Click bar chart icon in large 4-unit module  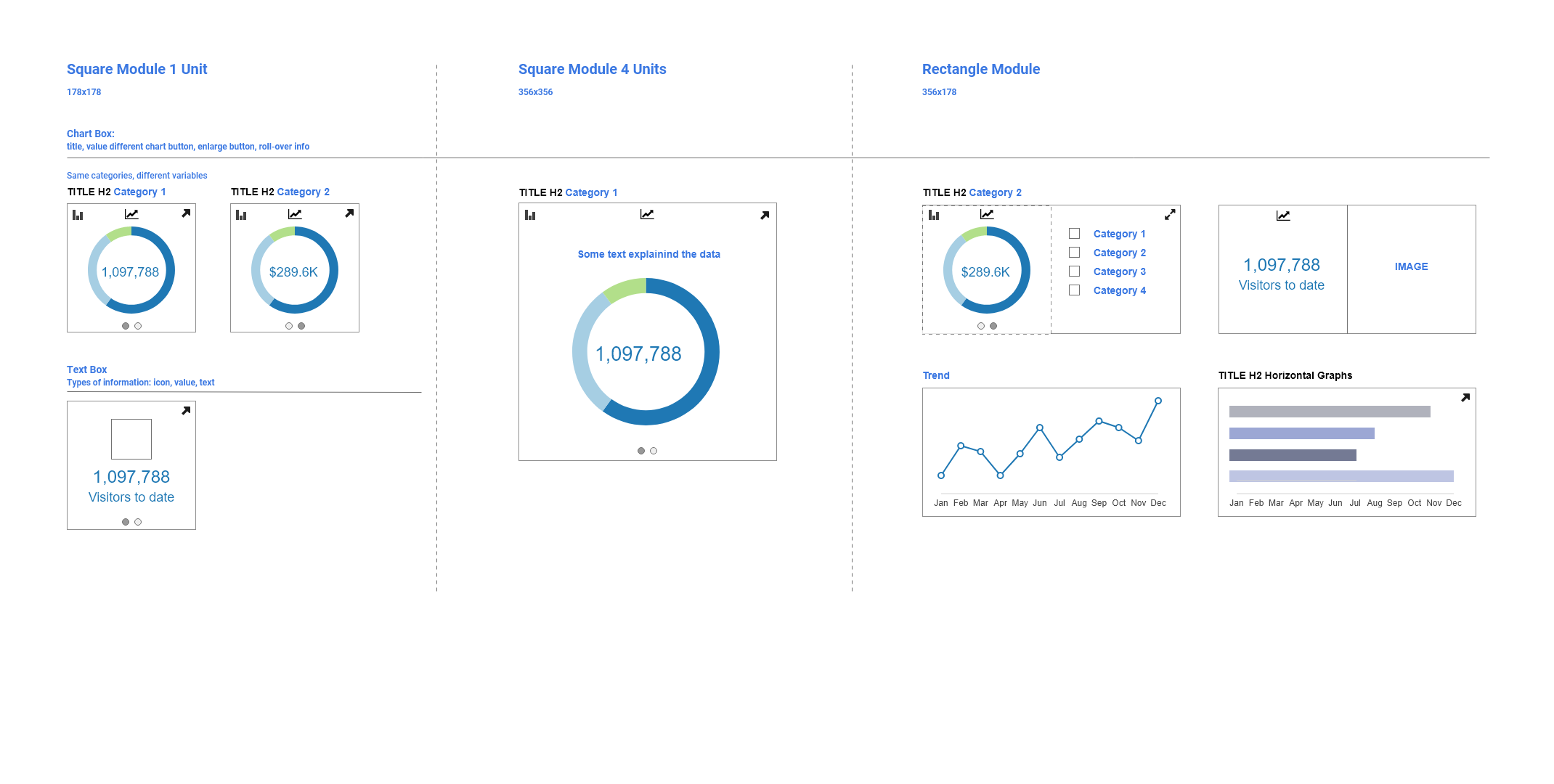(530, 215)
